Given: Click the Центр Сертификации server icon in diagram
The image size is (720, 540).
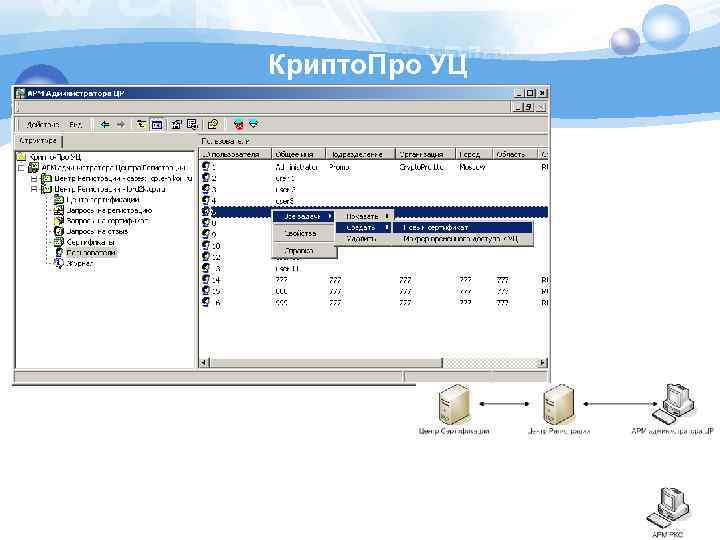Looking at the screenshot, I should click(x=454, y=404).
